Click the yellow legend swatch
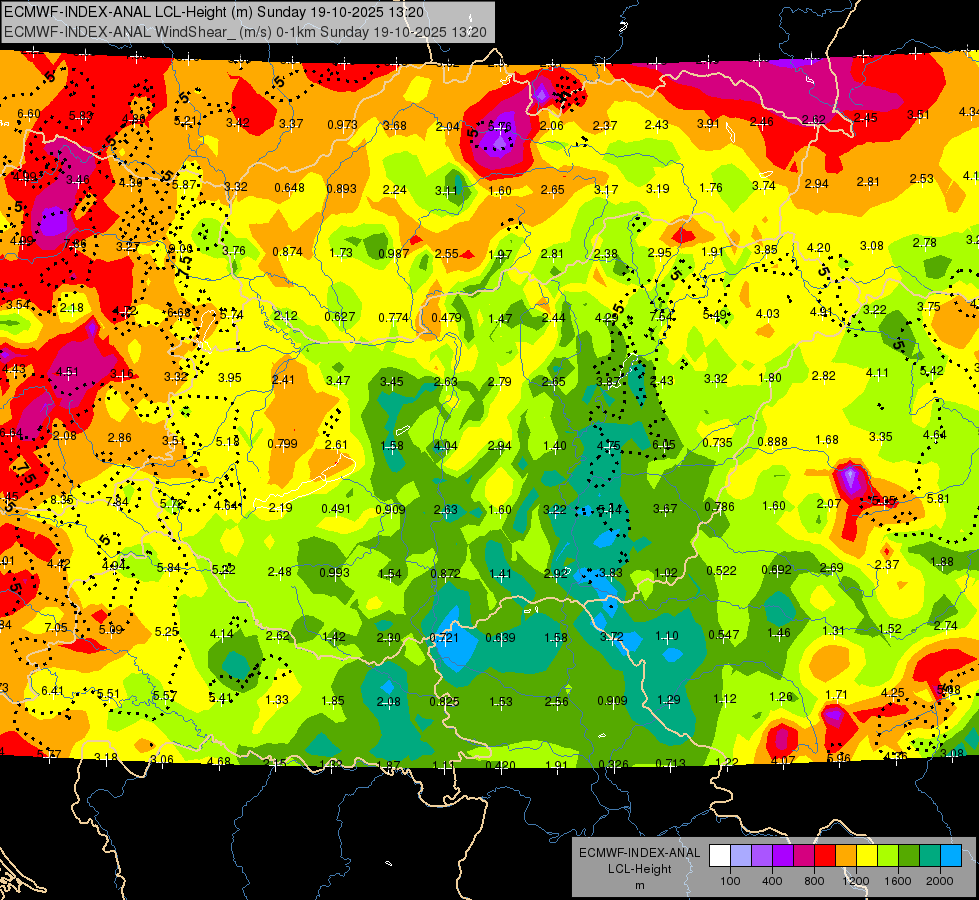The height and width of the screenshot is (900, 979). click(x=867, y=855)
